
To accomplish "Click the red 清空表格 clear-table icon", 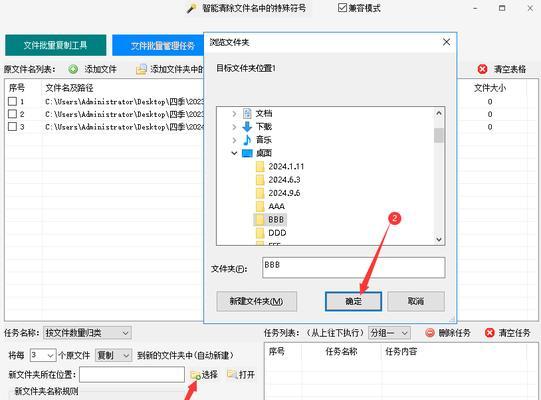I will coord(482,69).
